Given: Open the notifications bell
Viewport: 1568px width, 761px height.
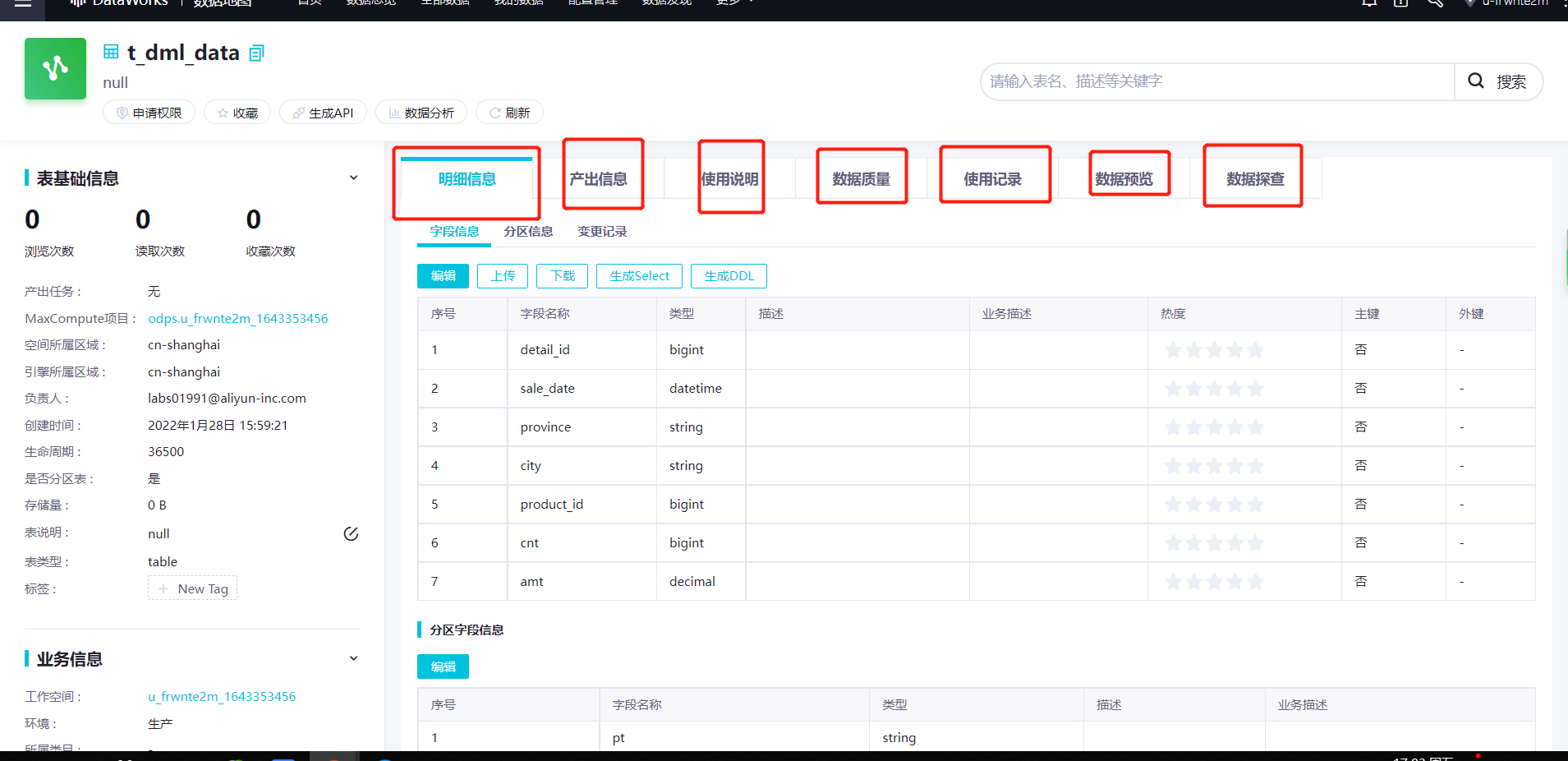Looking at the screenshot, I should pyautogui.click(x=1368, y=4).
